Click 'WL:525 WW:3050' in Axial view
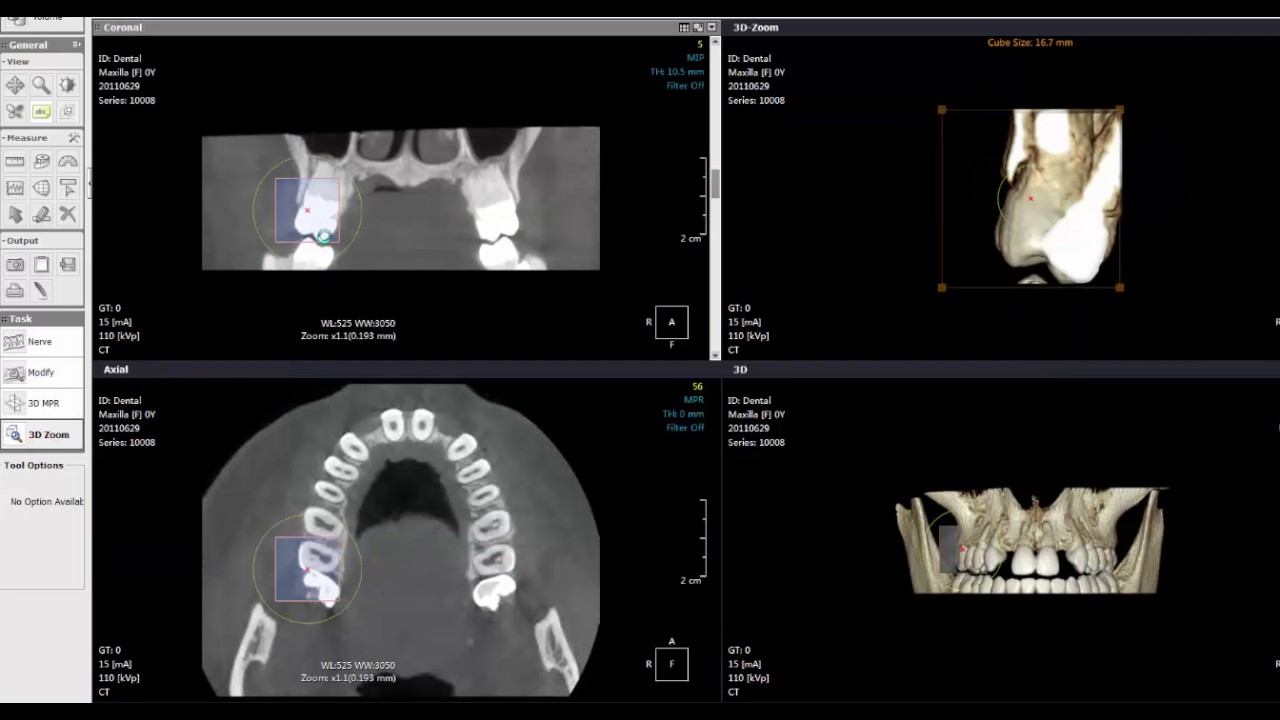Image resolution: width=1280 pixels, height=720 pixels. click(x=357, y=665)
